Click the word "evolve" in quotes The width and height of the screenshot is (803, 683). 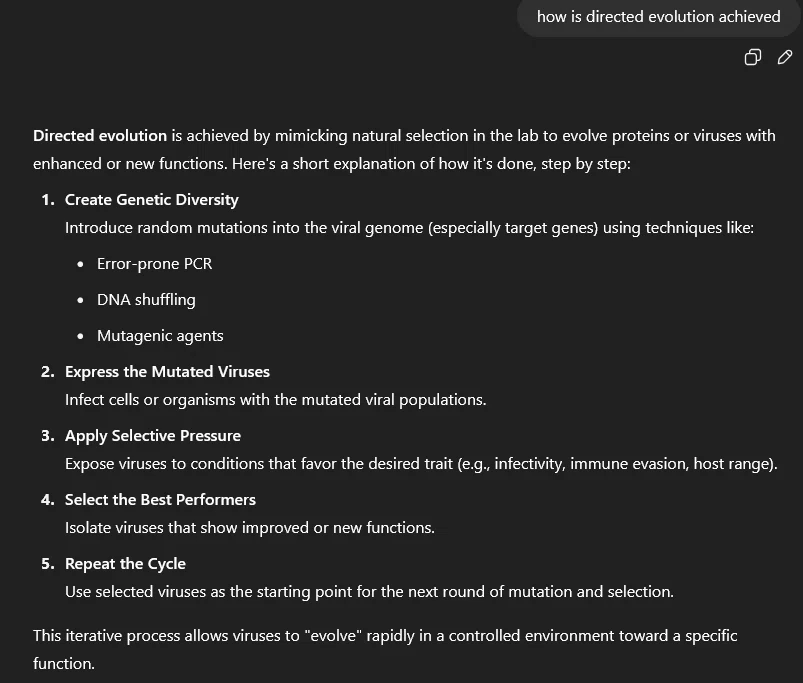(333, 636)
